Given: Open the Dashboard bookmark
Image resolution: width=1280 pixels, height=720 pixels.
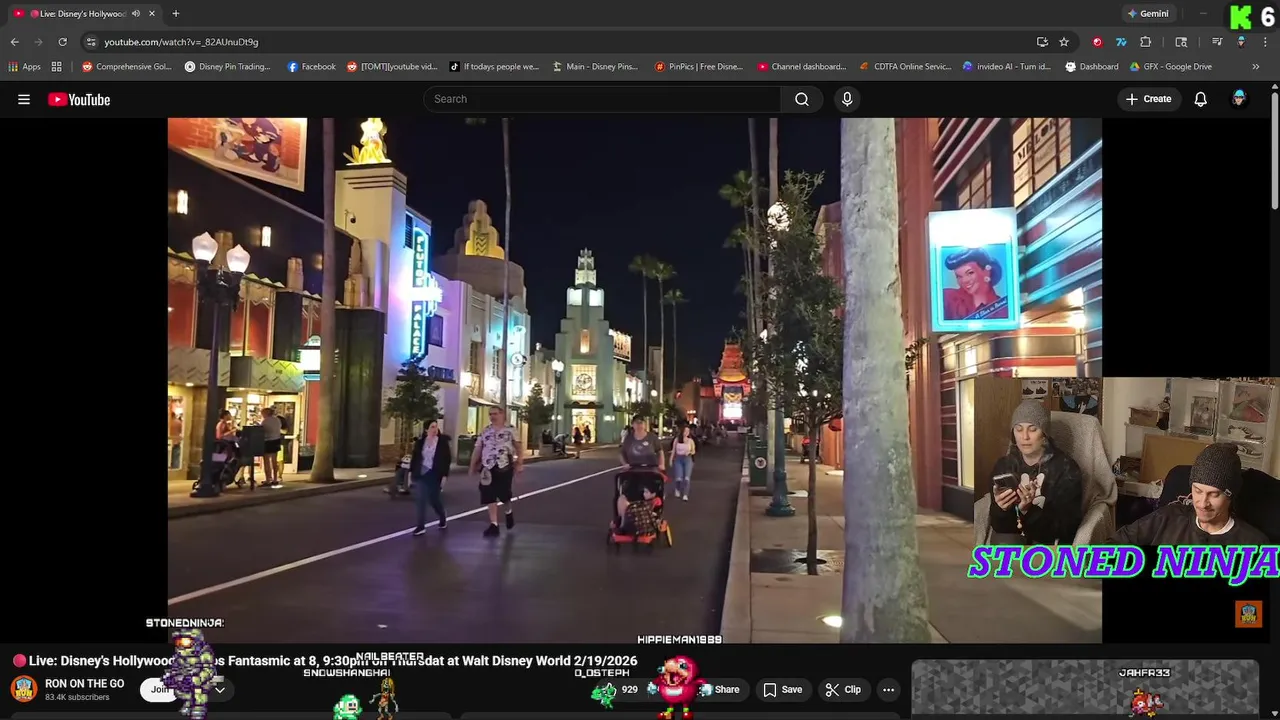Looking at the screenshot, I should [1092, 67].
